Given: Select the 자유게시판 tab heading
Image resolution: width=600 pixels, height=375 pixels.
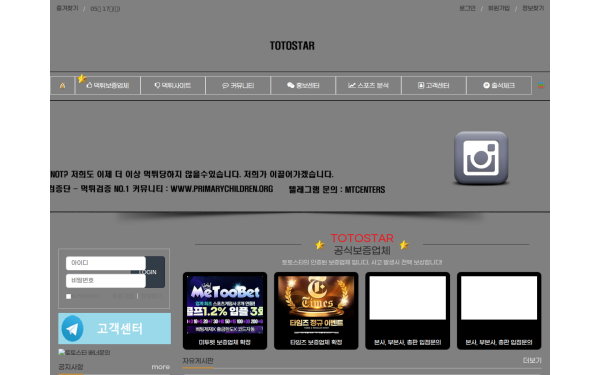Looking at the screenshot, I should [x=198, y=361].
